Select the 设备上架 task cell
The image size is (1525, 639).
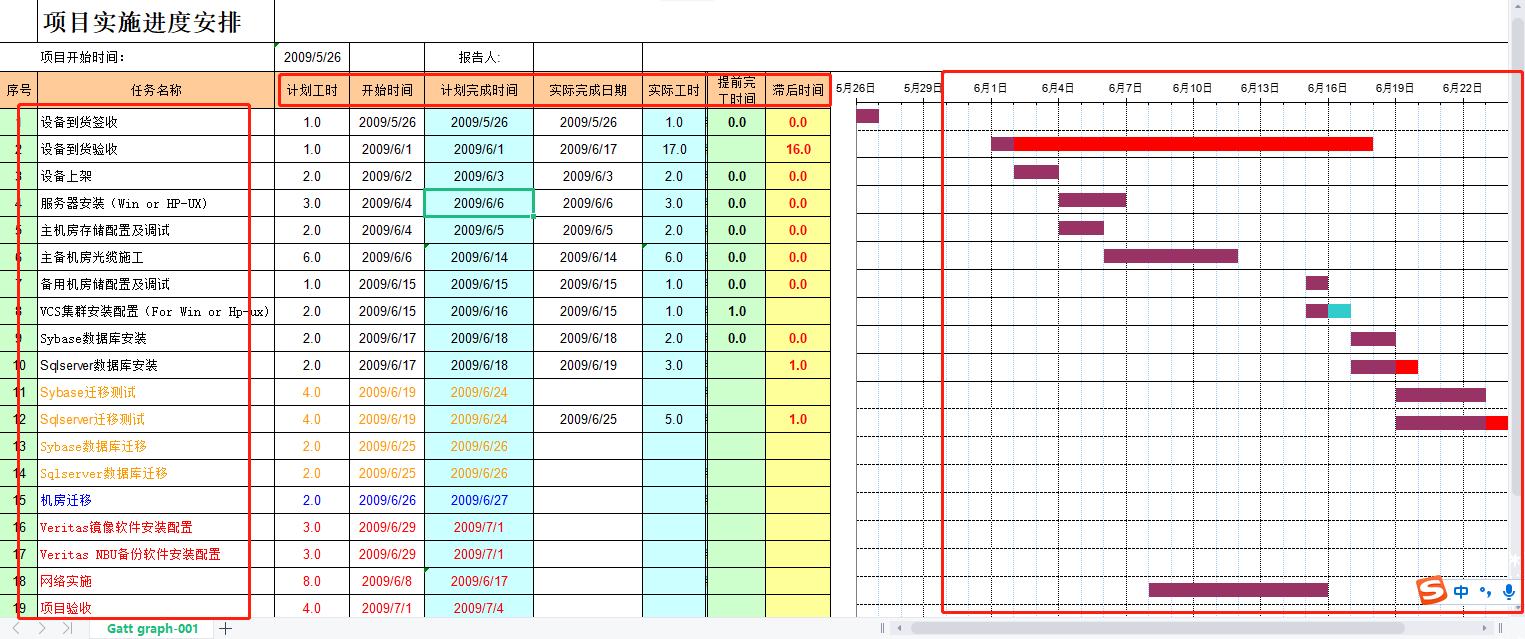(x=156, y=176)
